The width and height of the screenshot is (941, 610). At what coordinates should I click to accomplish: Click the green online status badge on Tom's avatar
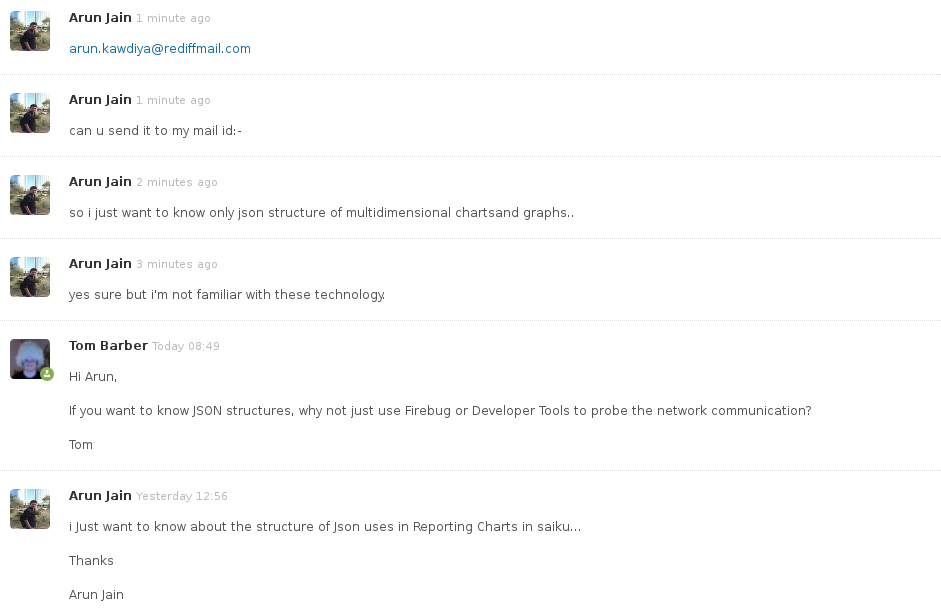[47, 374]
